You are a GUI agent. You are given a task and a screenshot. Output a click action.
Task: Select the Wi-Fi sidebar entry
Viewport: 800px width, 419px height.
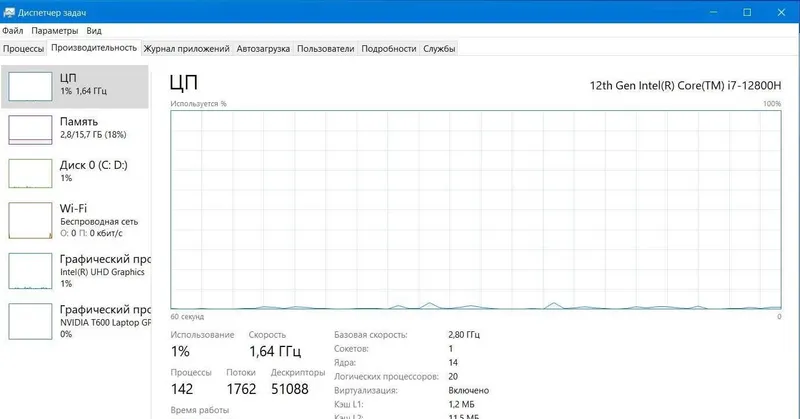[x=74, y=220]
